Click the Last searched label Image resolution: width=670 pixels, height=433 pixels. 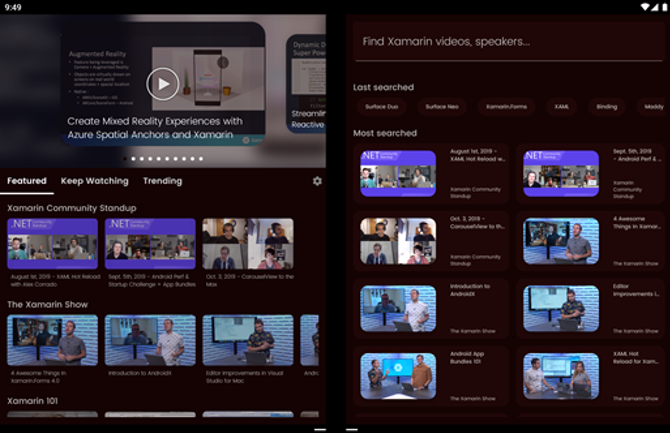coord(383,87)
